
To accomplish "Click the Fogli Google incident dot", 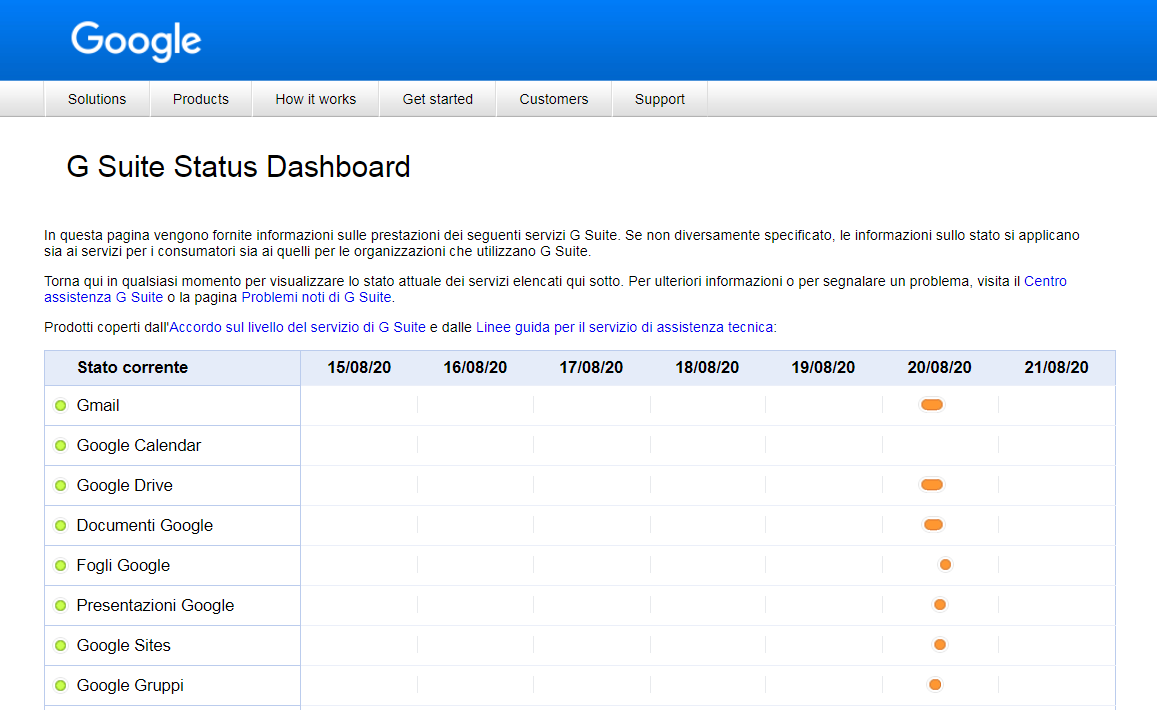I will 945,564.
